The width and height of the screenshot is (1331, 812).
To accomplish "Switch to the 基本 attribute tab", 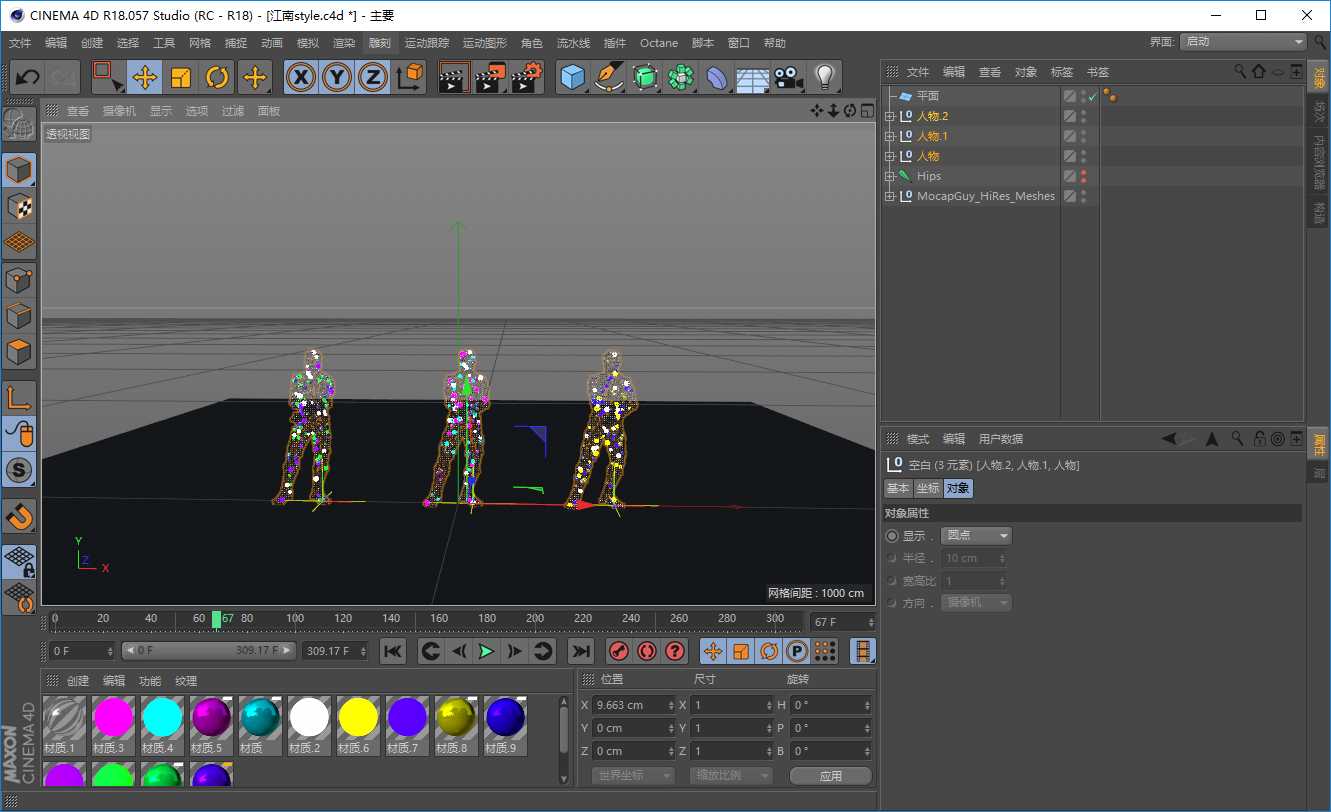I will pos(898,488).
